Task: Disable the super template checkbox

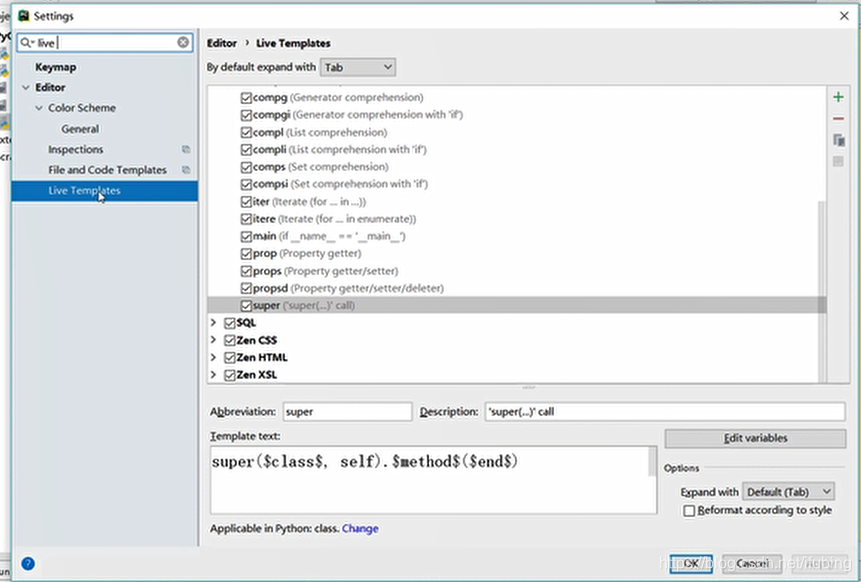Action: point(246,306)
